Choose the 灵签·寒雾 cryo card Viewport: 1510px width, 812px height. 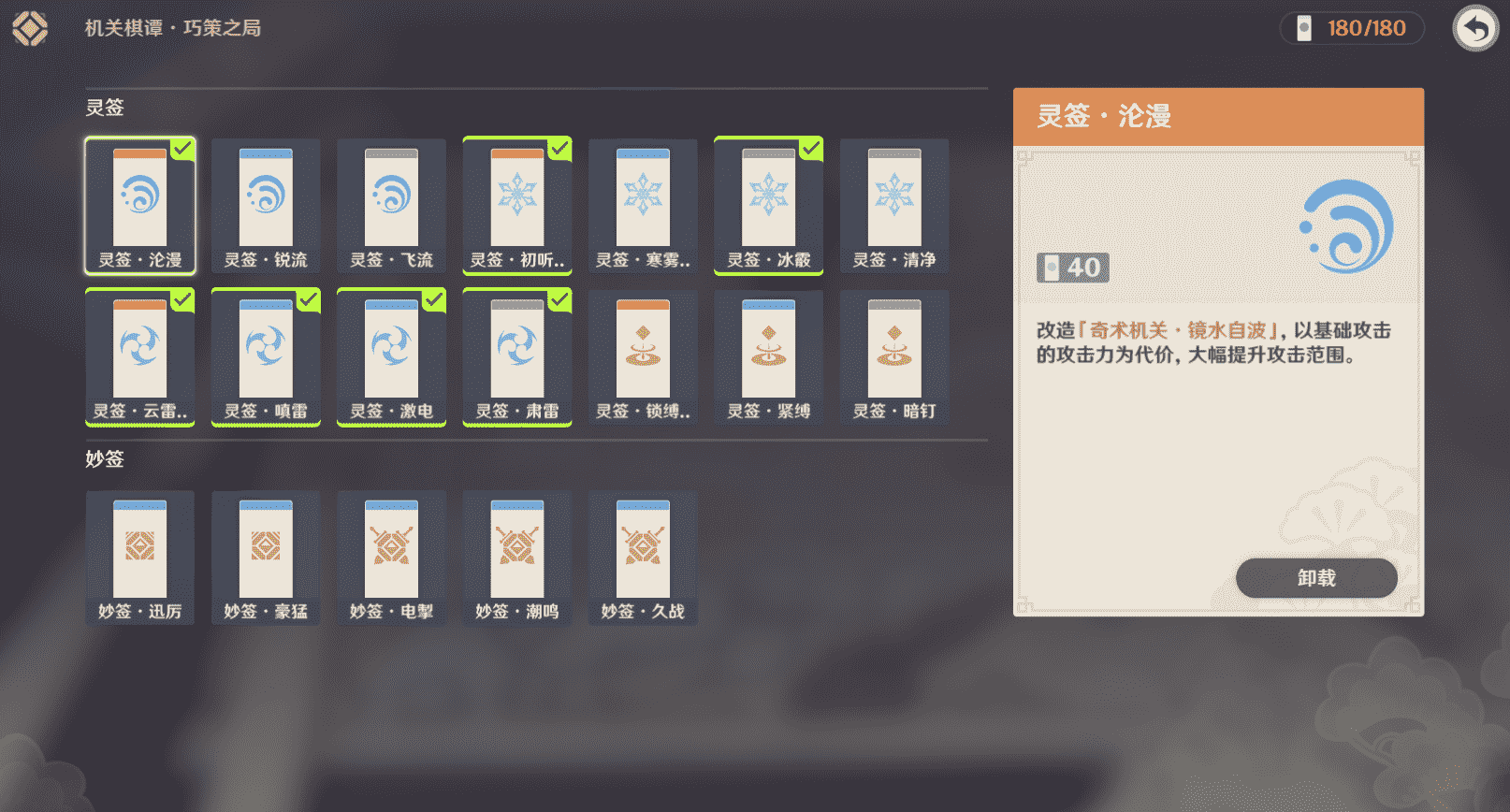[643, 207]
